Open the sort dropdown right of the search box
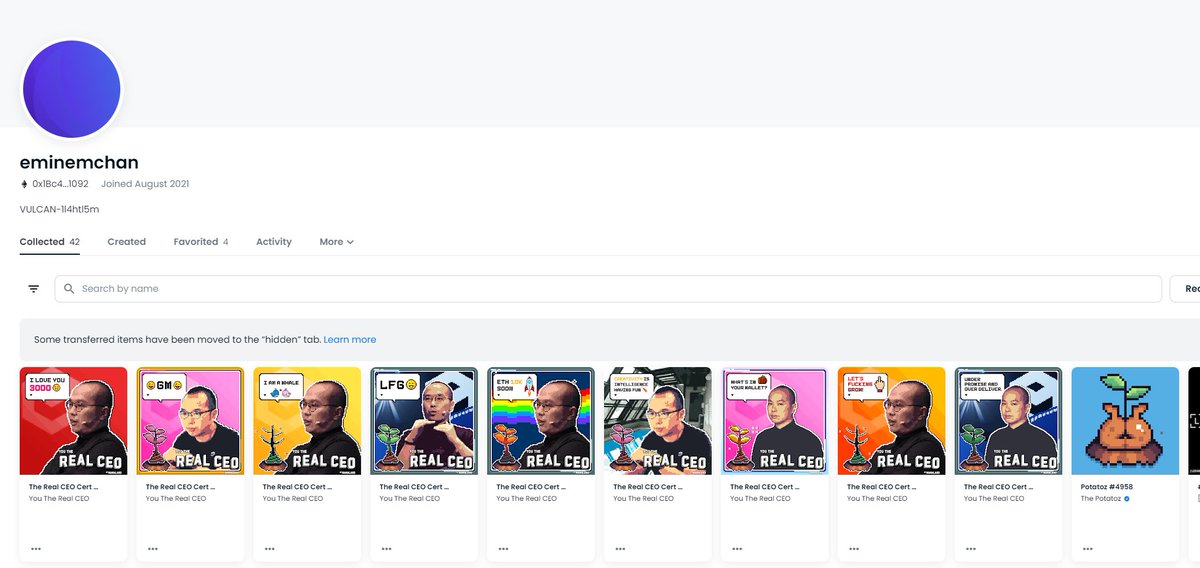 1185,289
